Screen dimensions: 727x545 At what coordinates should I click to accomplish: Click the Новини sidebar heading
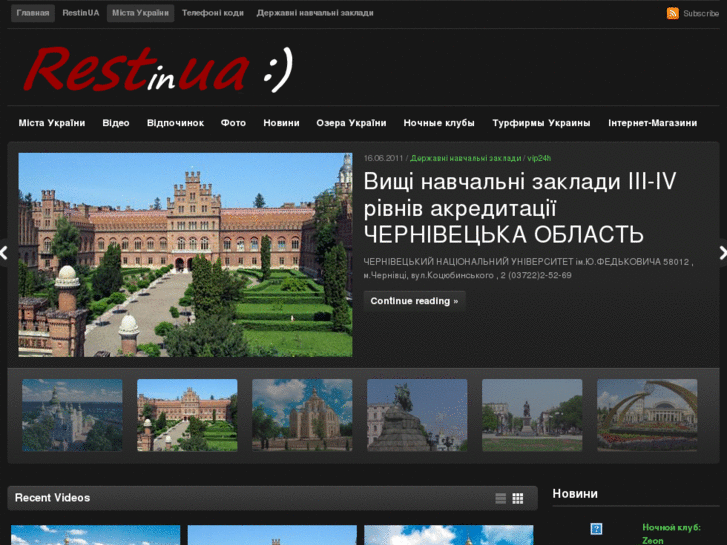click(x=575, y=494)
